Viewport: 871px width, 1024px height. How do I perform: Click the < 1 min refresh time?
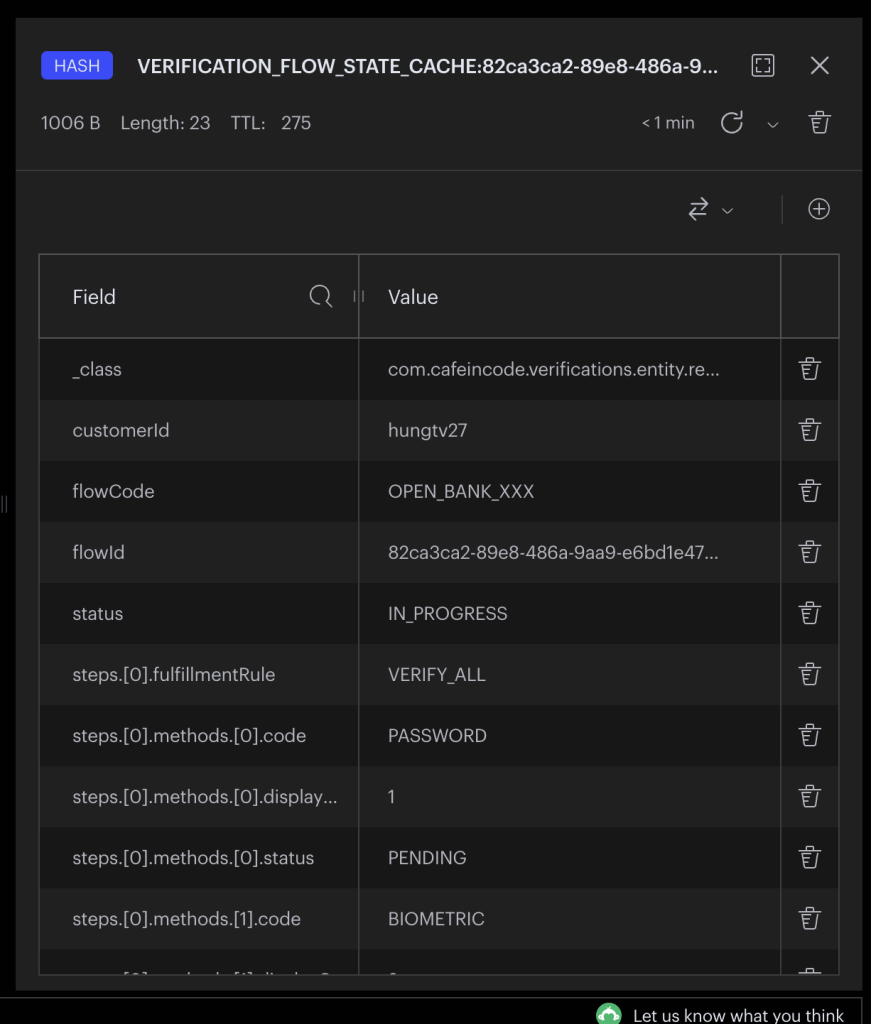coord(668,123)
